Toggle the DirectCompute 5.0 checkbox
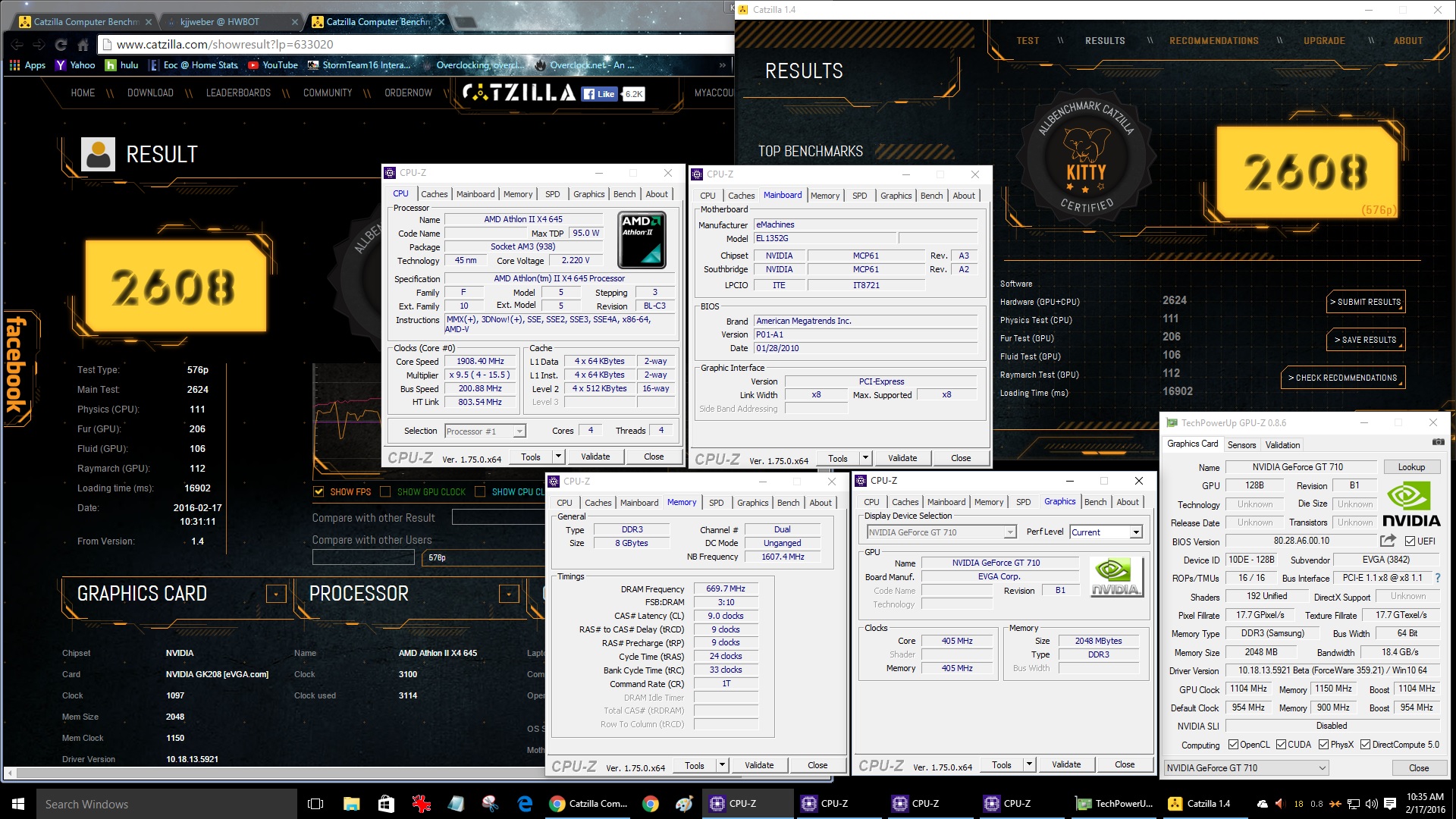Screen dimensions: 1456x819 coord(1365,745)
